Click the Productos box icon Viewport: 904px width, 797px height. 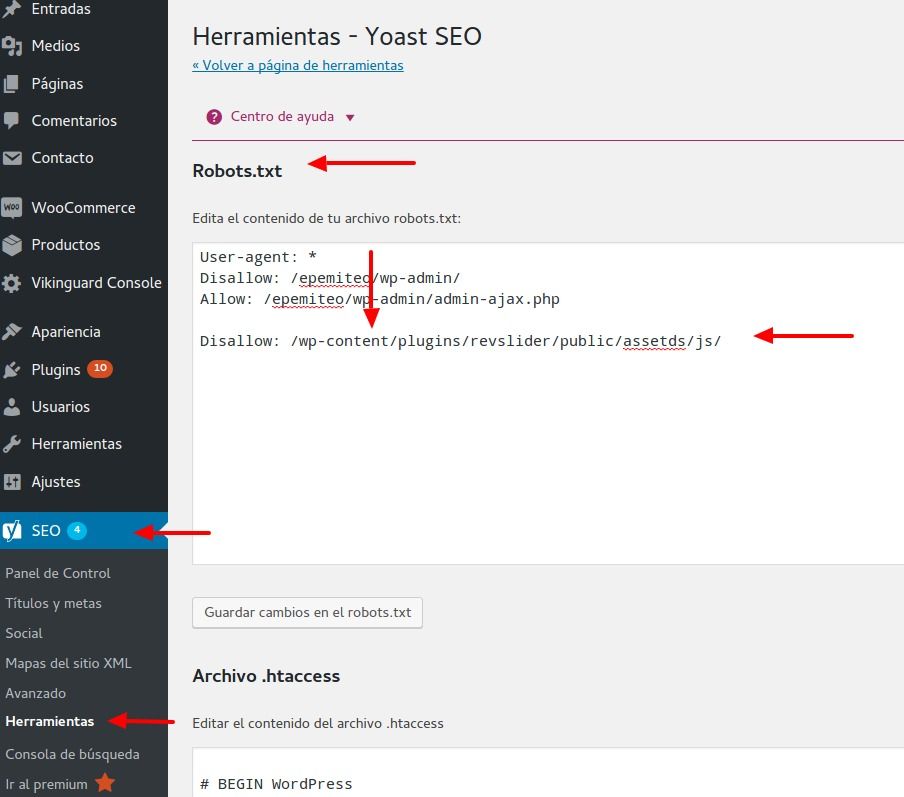(12, 245)
